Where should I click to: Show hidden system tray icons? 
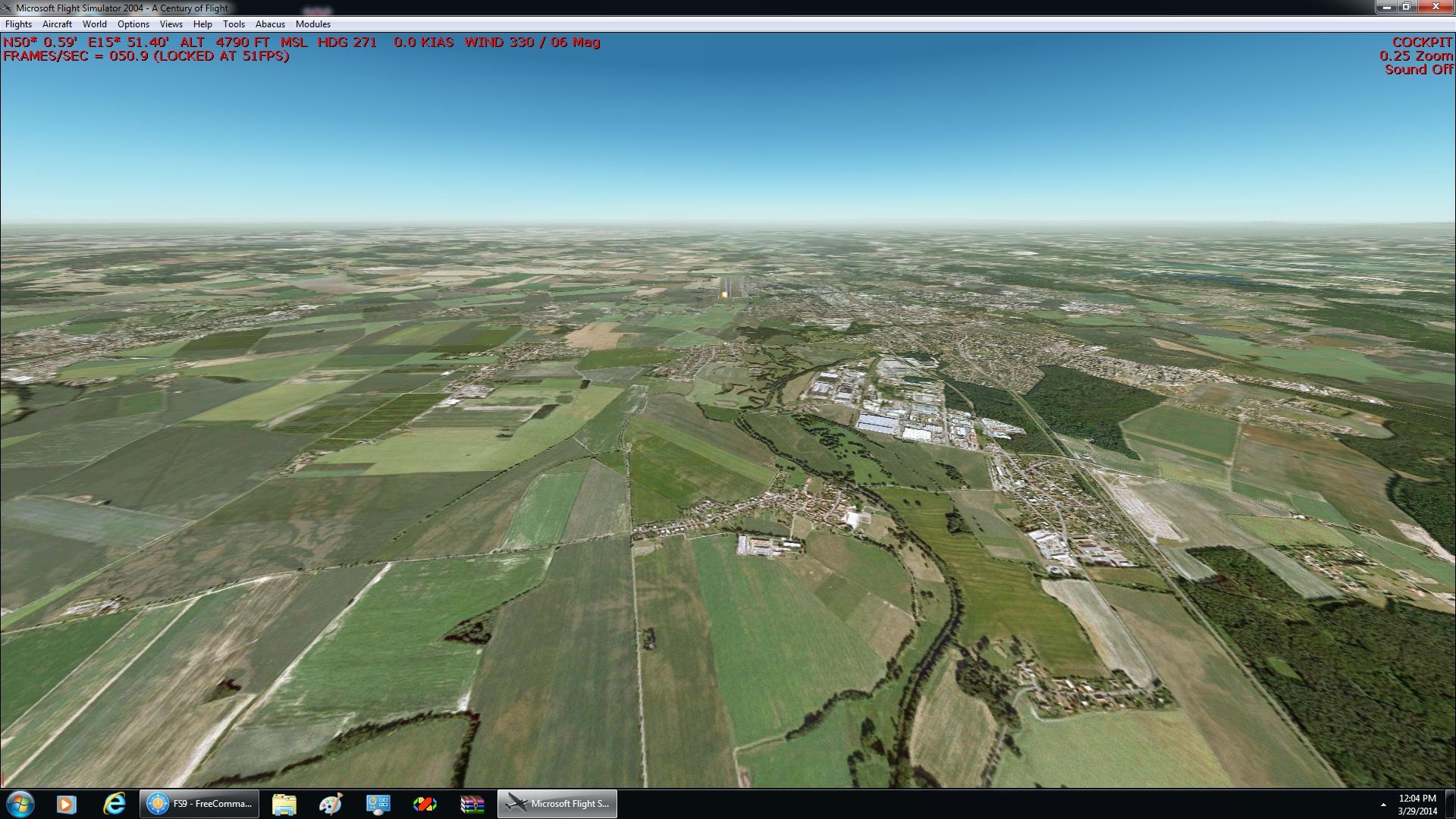(x=1383, y=805)
